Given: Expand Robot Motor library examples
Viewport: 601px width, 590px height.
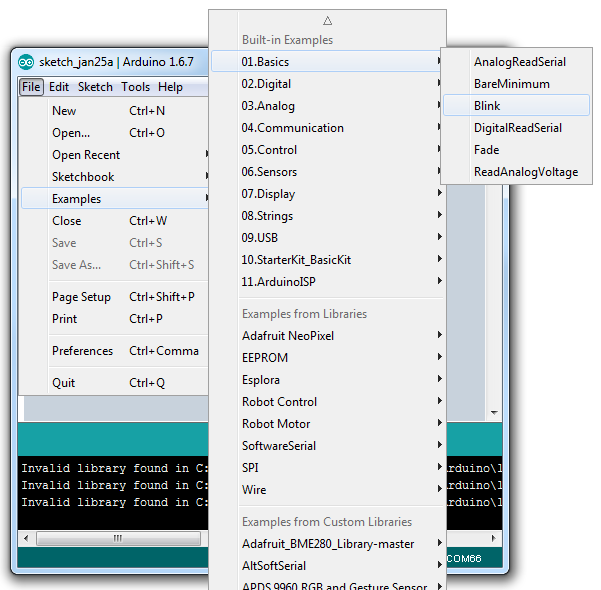Looking at the screenshot, I should (327, 424).
